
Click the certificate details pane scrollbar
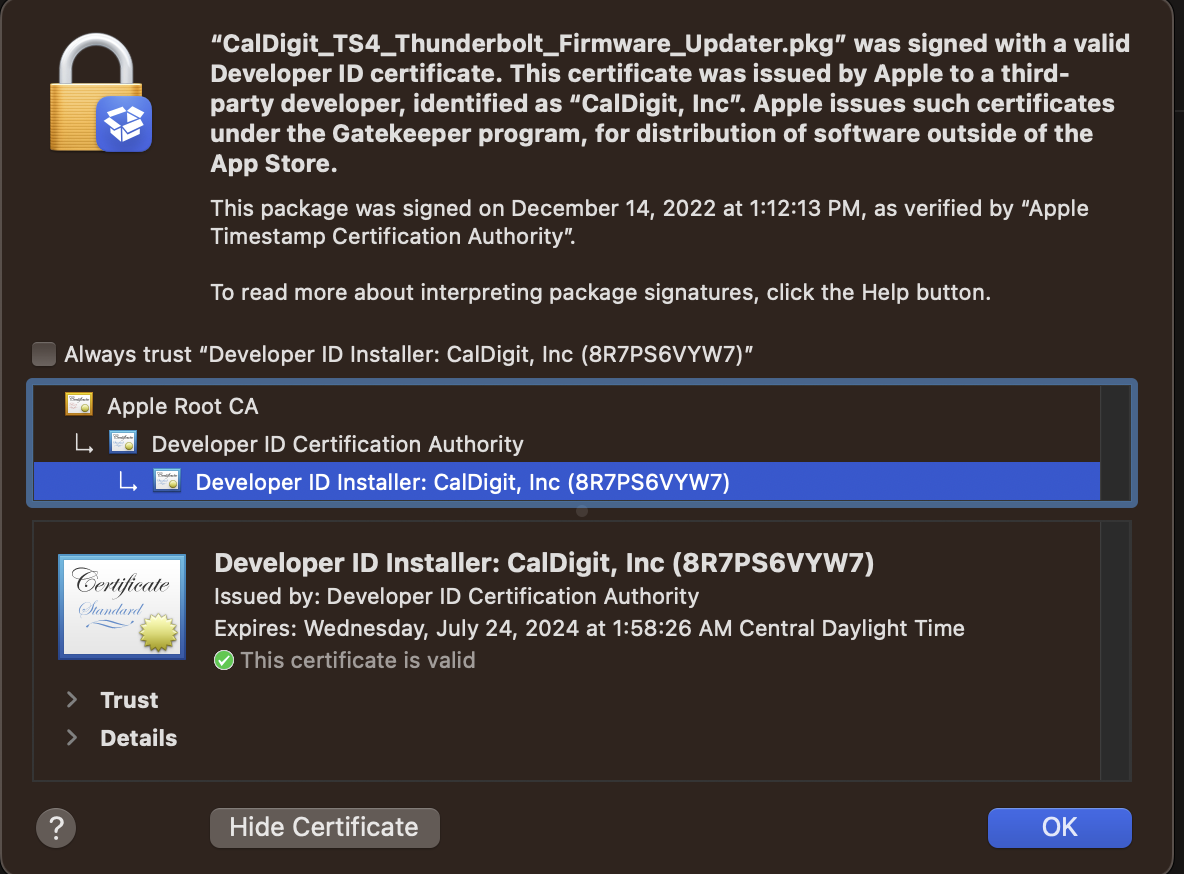coord(1115,650)
